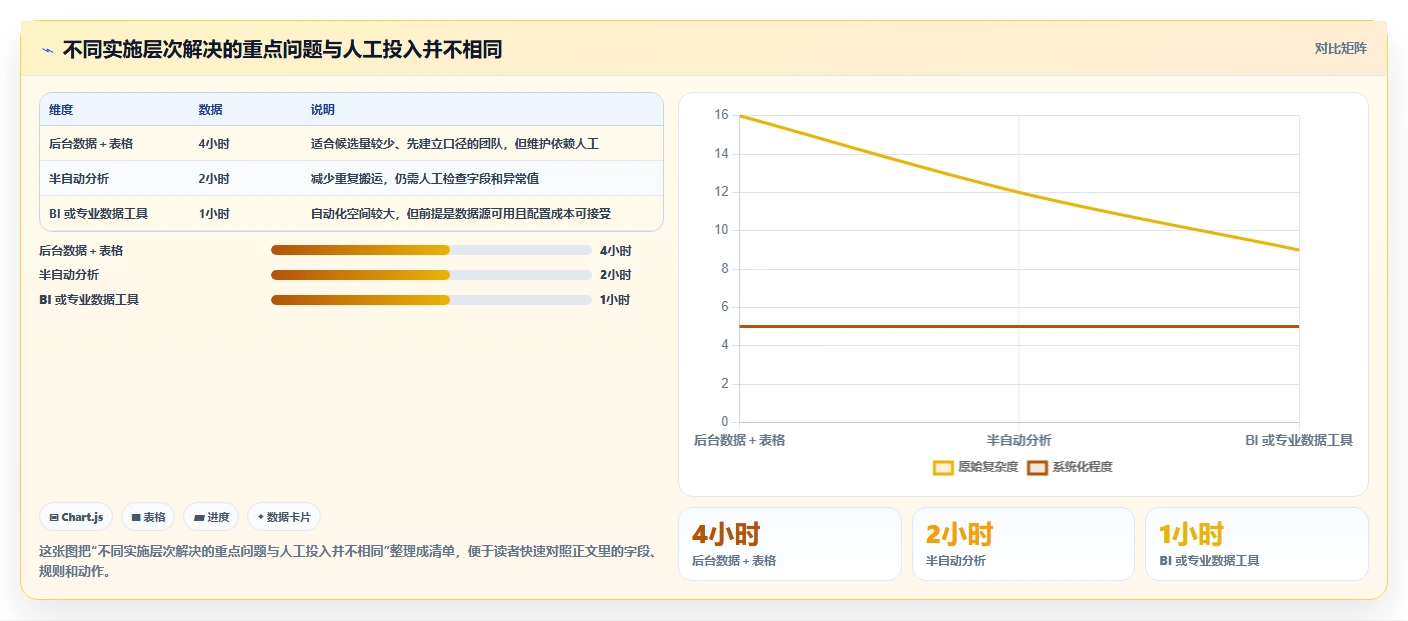Click the 系统化程度 brown legend swatch
The height and width of the screenshot is (621, 1408).
(x=1037, y=467)
